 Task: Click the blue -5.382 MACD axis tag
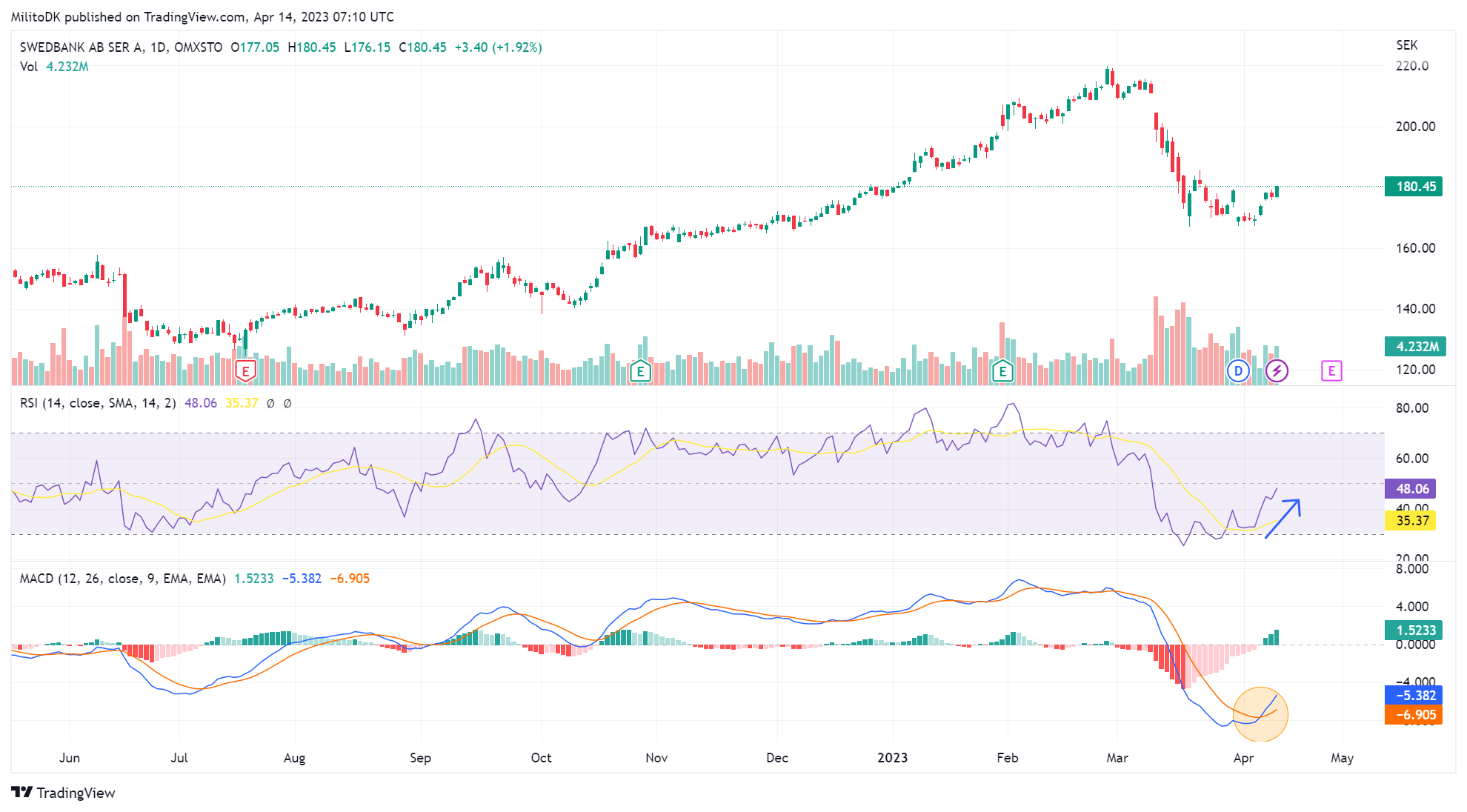point(1414,696)
